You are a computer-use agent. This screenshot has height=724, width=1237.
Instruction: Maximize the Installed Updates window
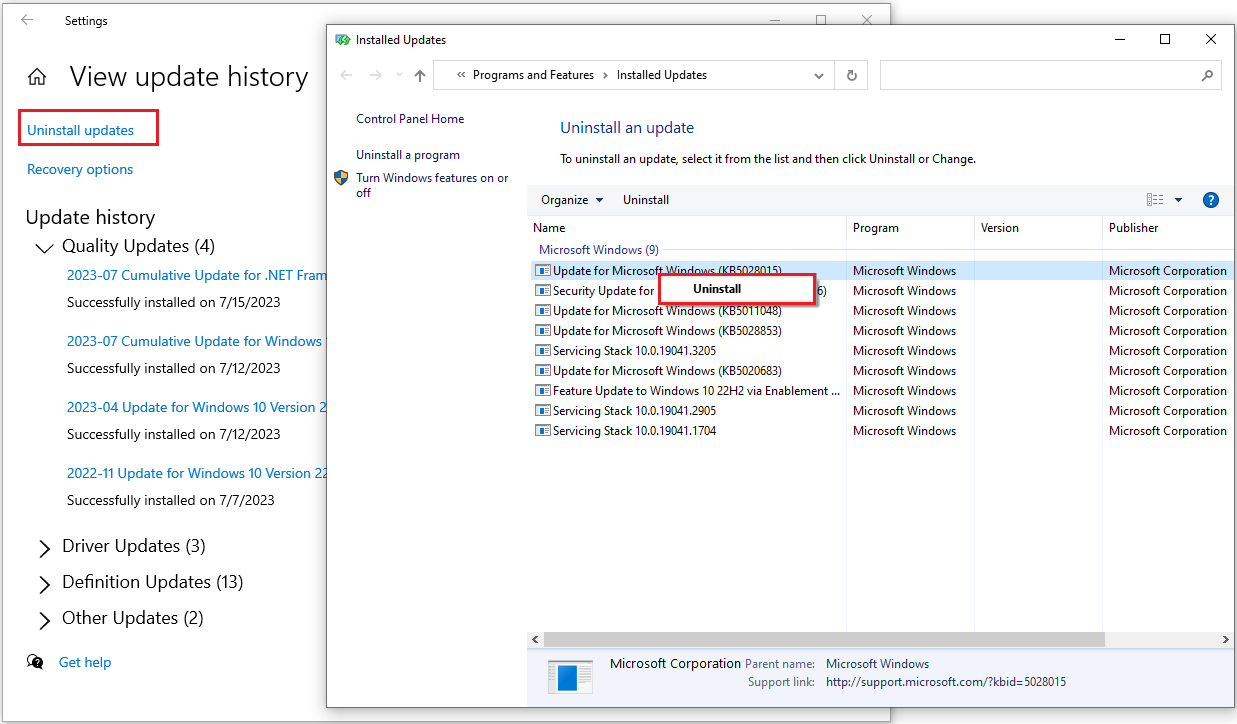tap(1165, 40)
